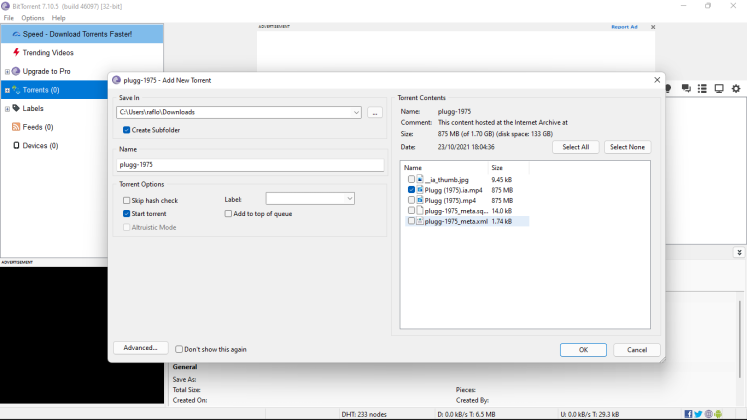Viewport: 747px width, 420px height.
Task: Uncheck the Plugg (1975).ia.mp4 checkbox
Action: pyautogui.click(x=411, y=190)
